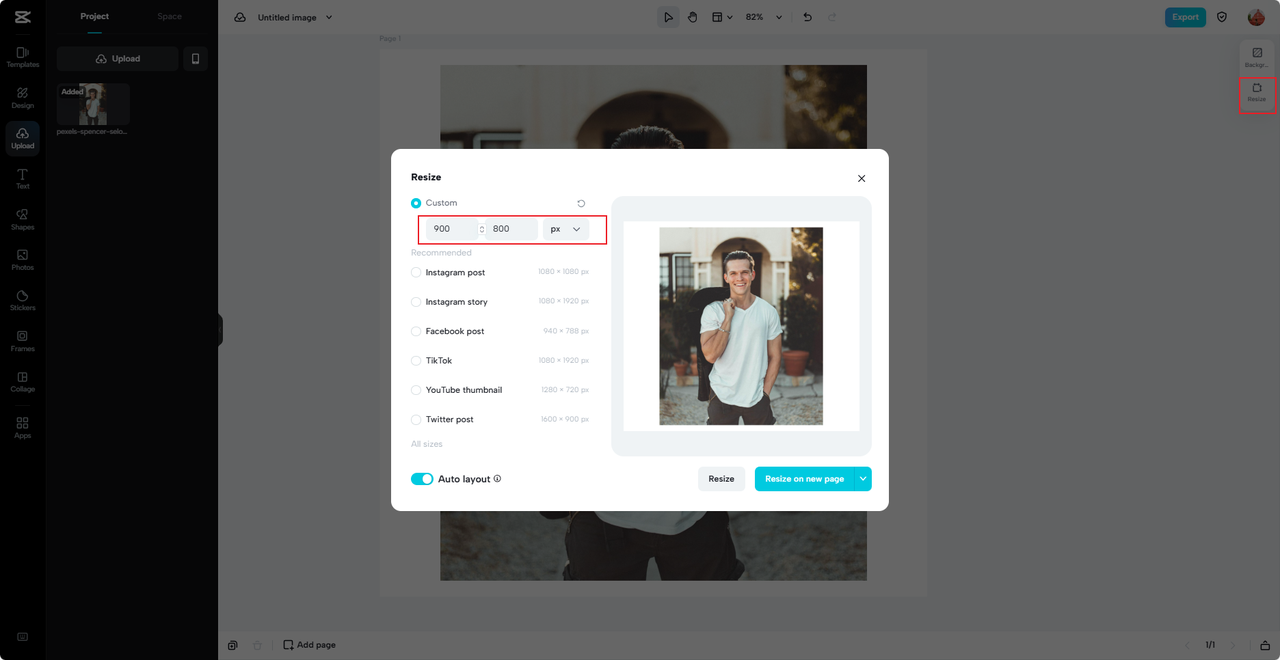Open the Background panel on right

point(1257,58)
